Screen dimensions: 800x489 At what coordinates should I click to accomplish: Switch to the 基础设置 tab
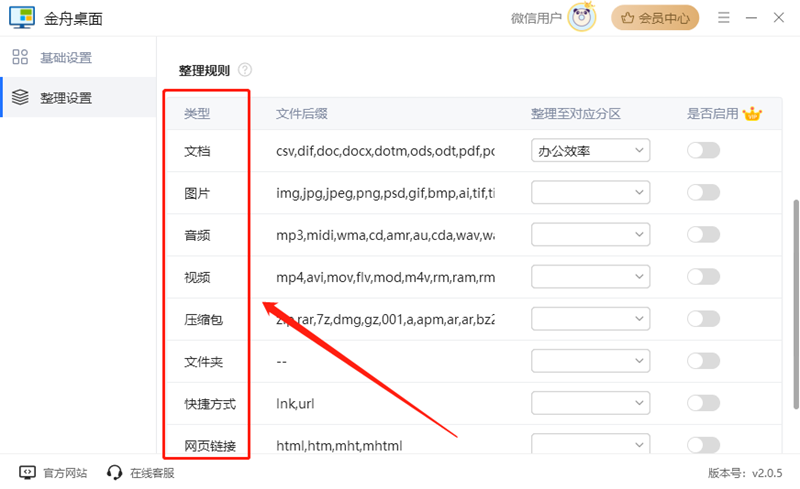click(x=78, y=57)
